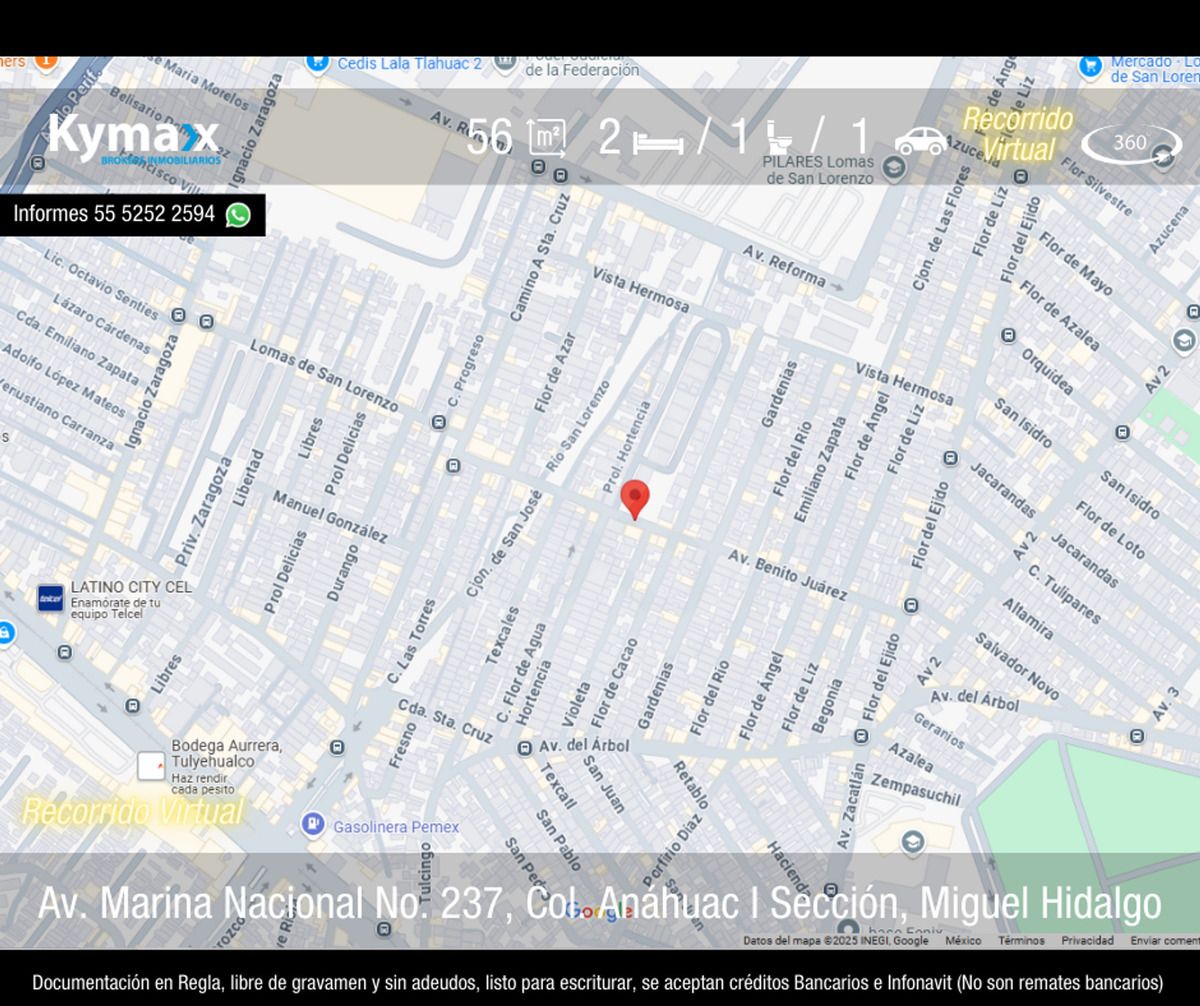
Task: Select the Av. Reforma street label
Action: point(784,265)
